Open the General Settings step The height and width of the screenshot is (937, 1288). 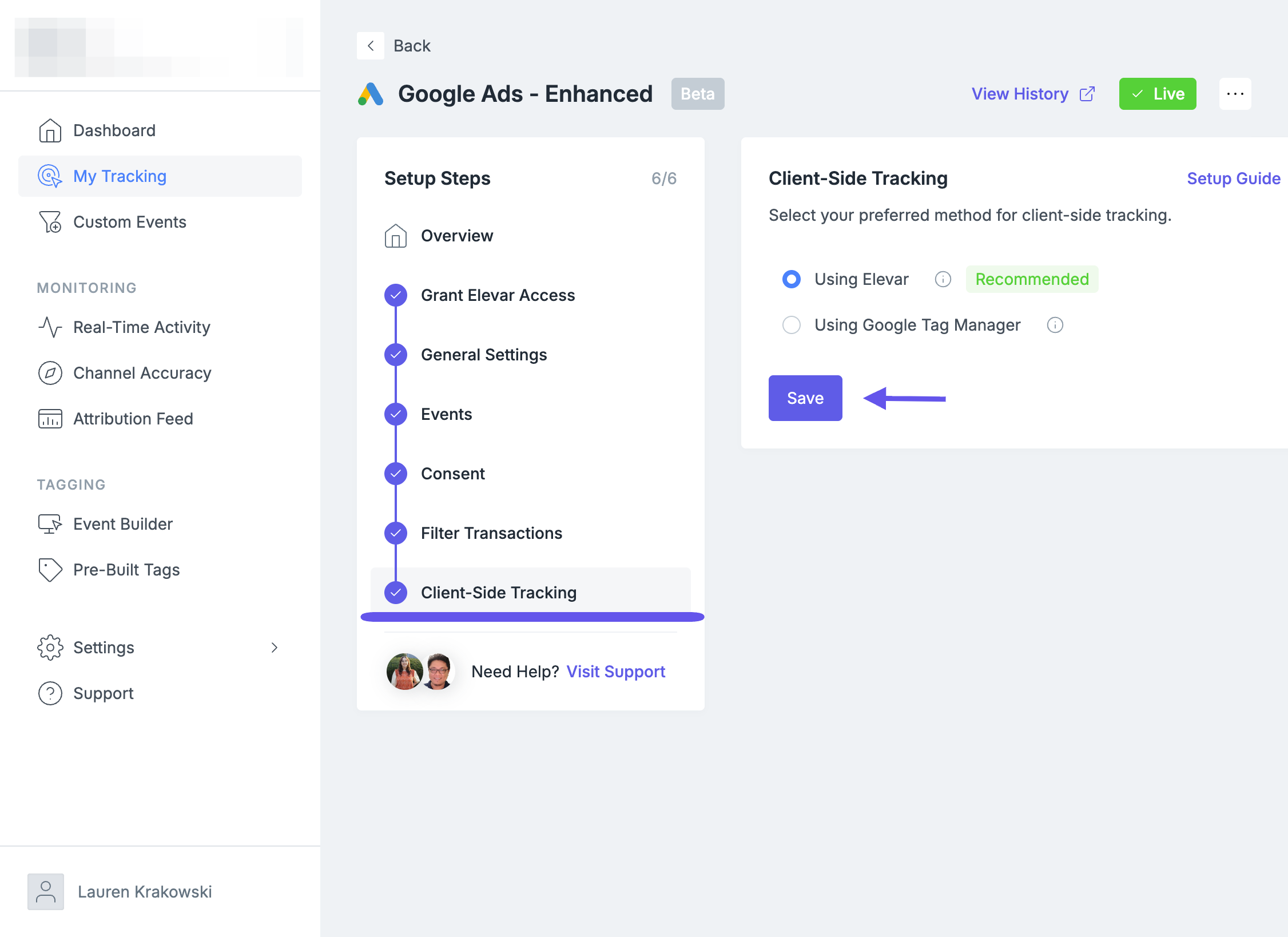(x=531, y=355)
